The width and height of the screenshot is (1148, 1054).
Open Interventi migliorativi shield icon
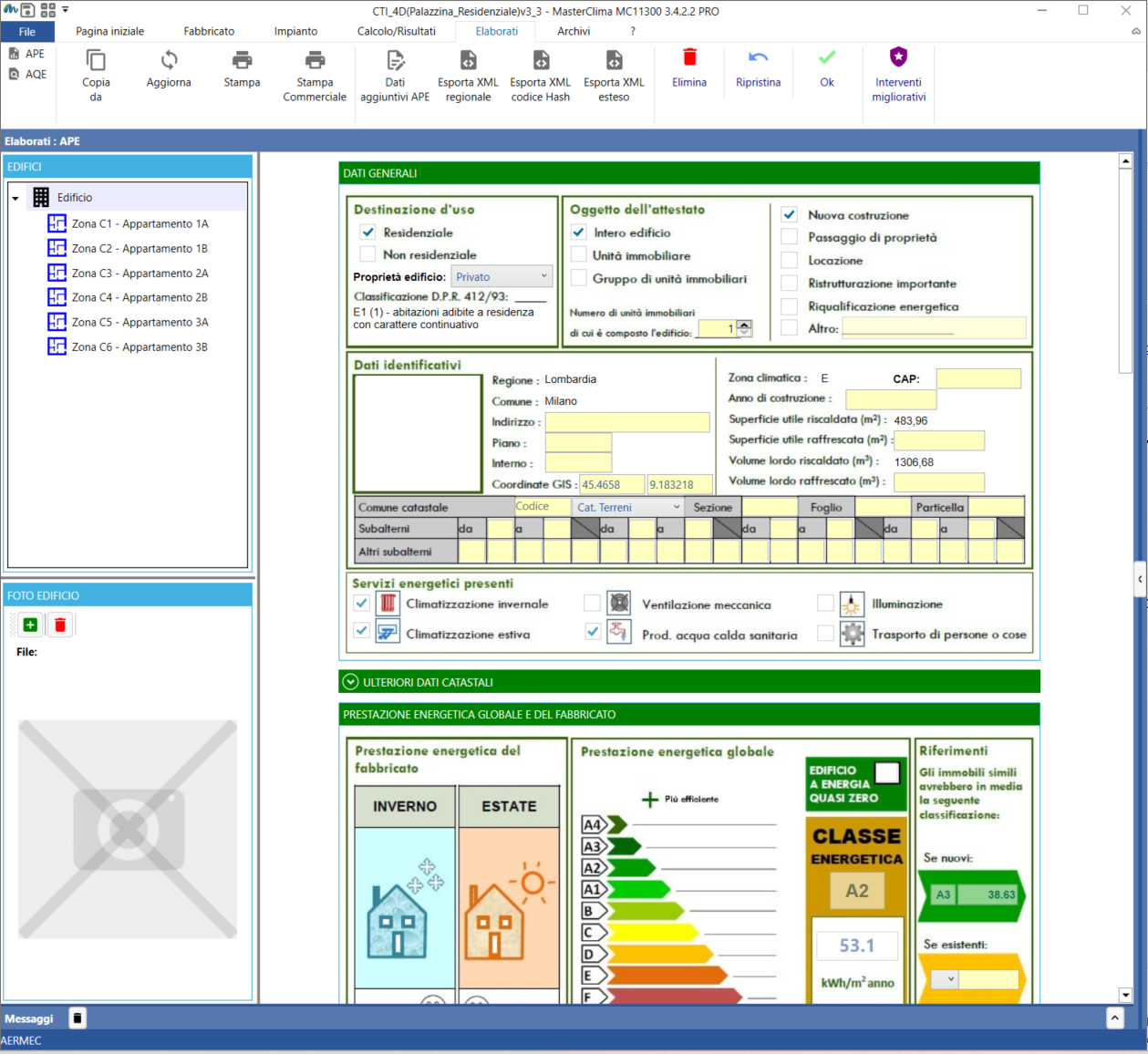898,57
